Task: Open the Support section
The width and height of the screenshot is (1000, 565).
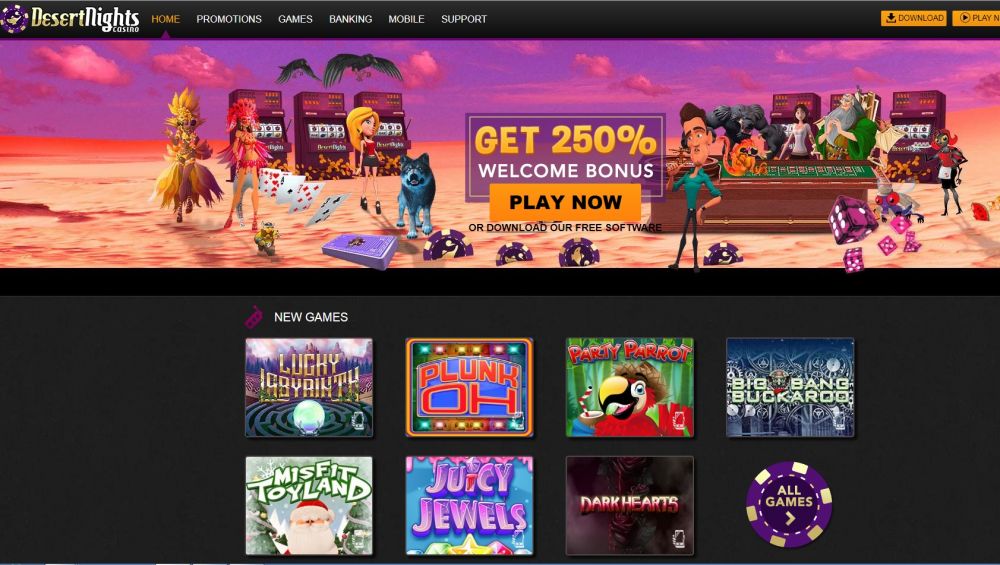Action: click(464, 19)
